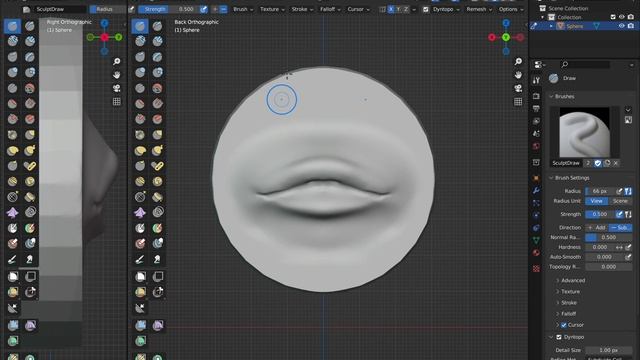The width and height of the screenshot is (640, 360).
Task: Open Stroke dropdown in header
Action: point(302,9)
